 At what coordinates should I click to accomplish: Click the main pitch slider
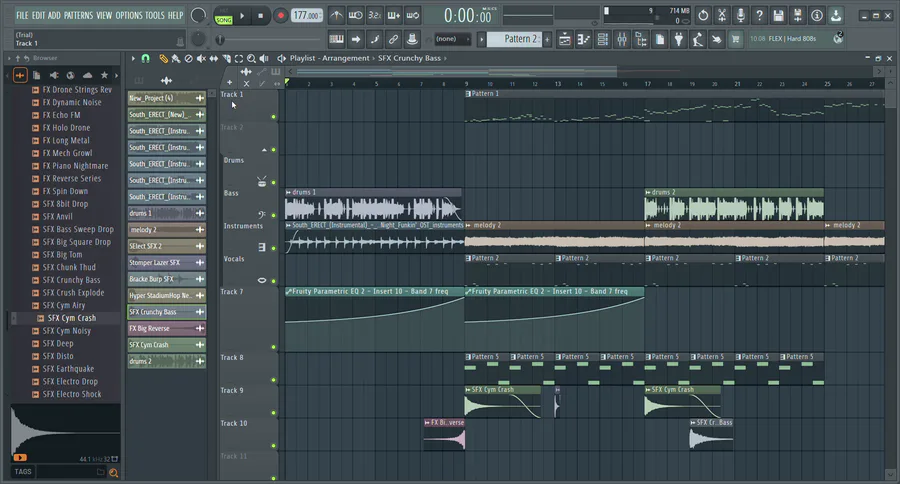[270, 40]
